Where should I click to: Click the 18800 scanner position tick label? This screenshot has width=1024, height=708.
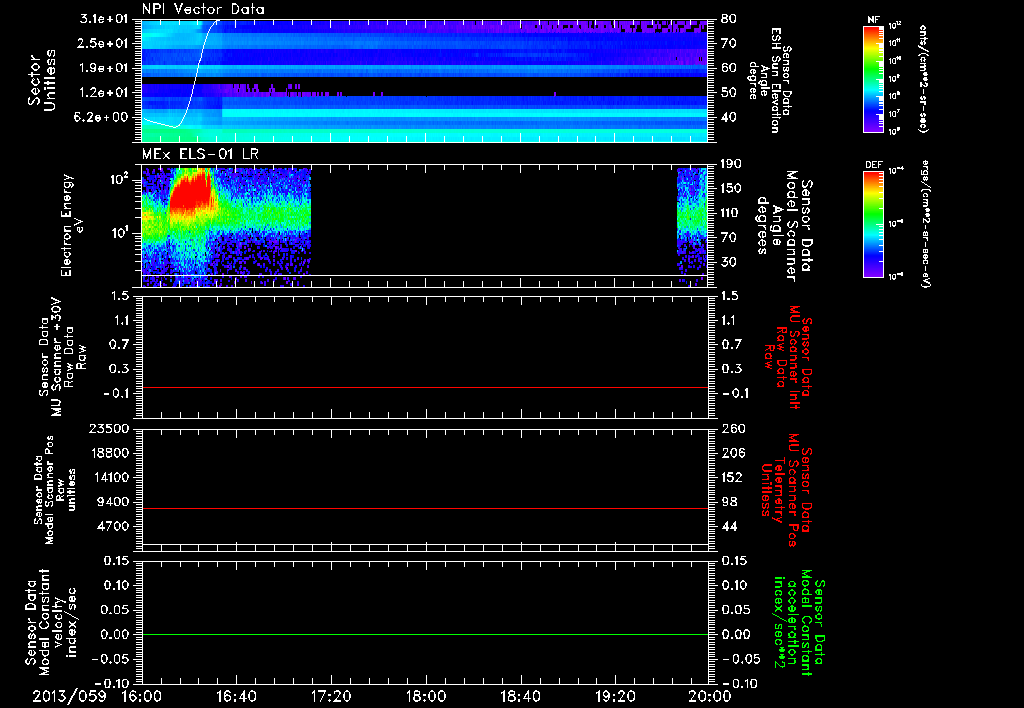108,453
